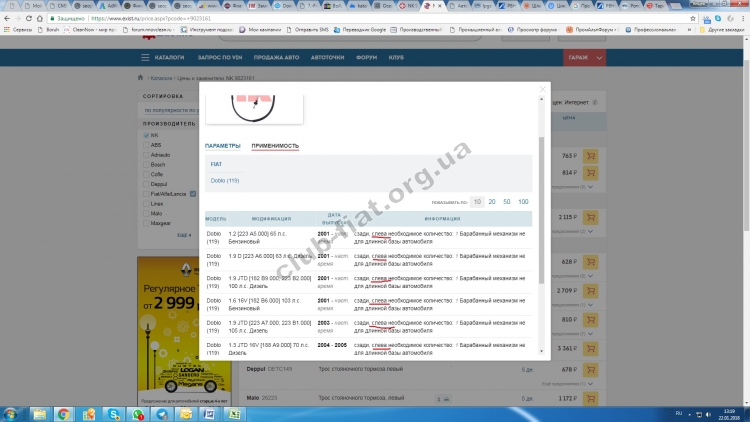Screen dimensions: 750x422
Task: Expand more offers under 814 ₽ item
Action: 587,187
